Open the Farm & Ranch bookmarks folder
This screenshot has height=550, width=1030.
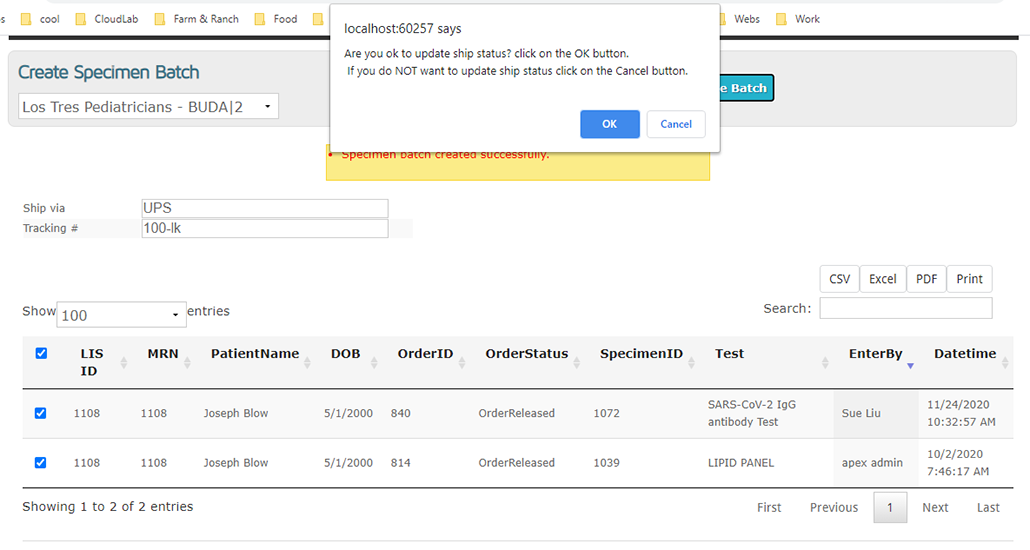(196, 19)
